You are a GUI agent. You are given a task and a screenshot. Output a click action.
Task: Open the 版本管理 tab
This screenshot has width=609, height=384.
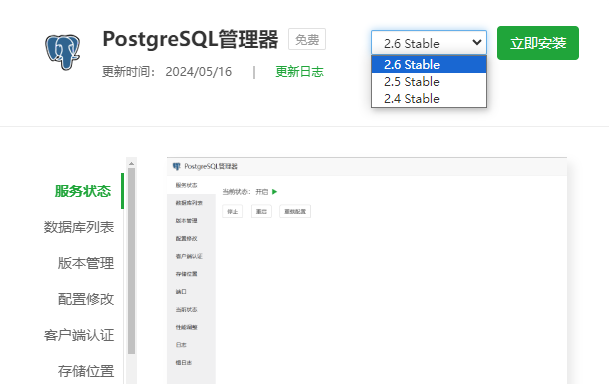pos(86,263)
